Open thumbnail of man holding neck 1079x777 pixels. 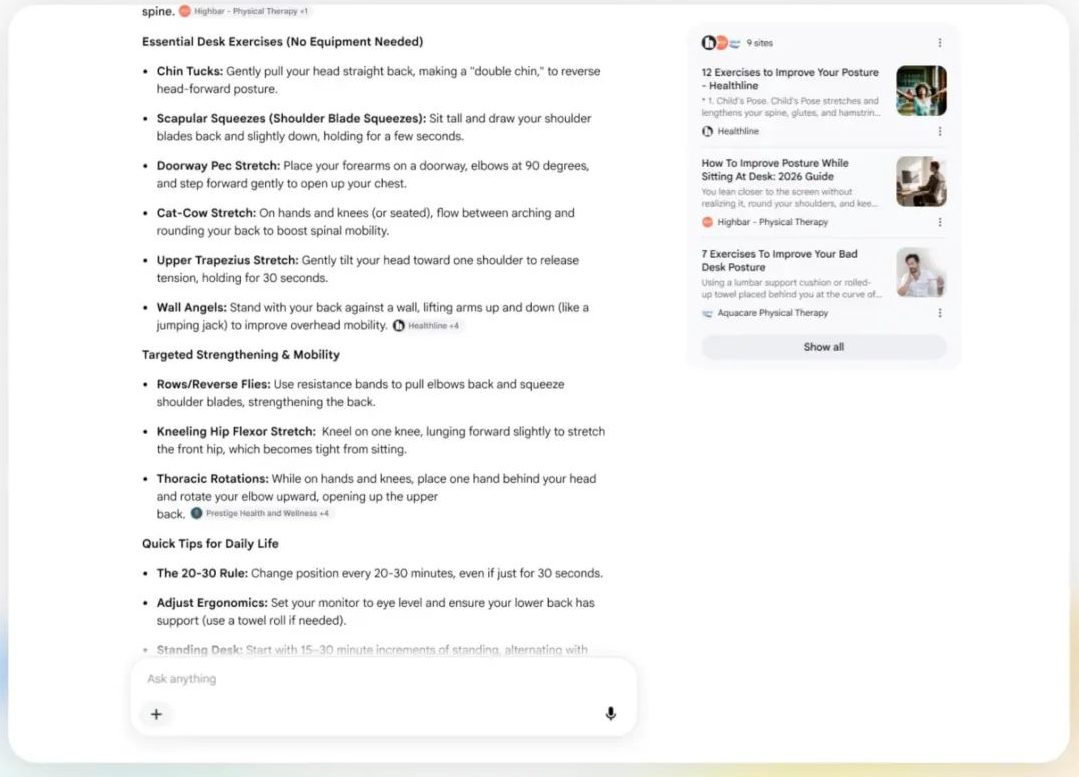coord(921,273)
